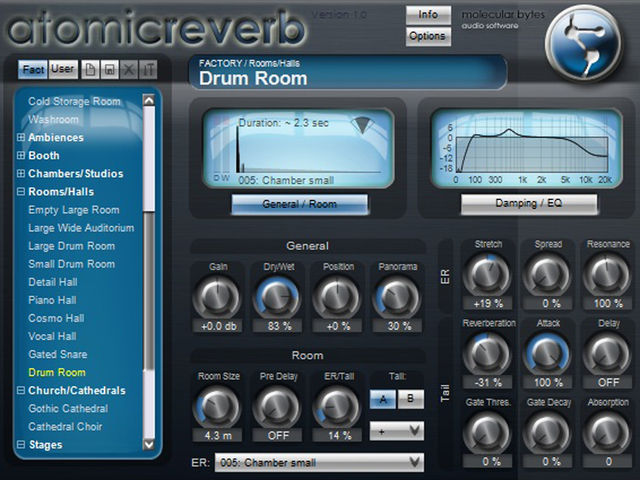Collapse the Church/Cathedrals category
Screen dimensions: 640x480
[20, 390]
